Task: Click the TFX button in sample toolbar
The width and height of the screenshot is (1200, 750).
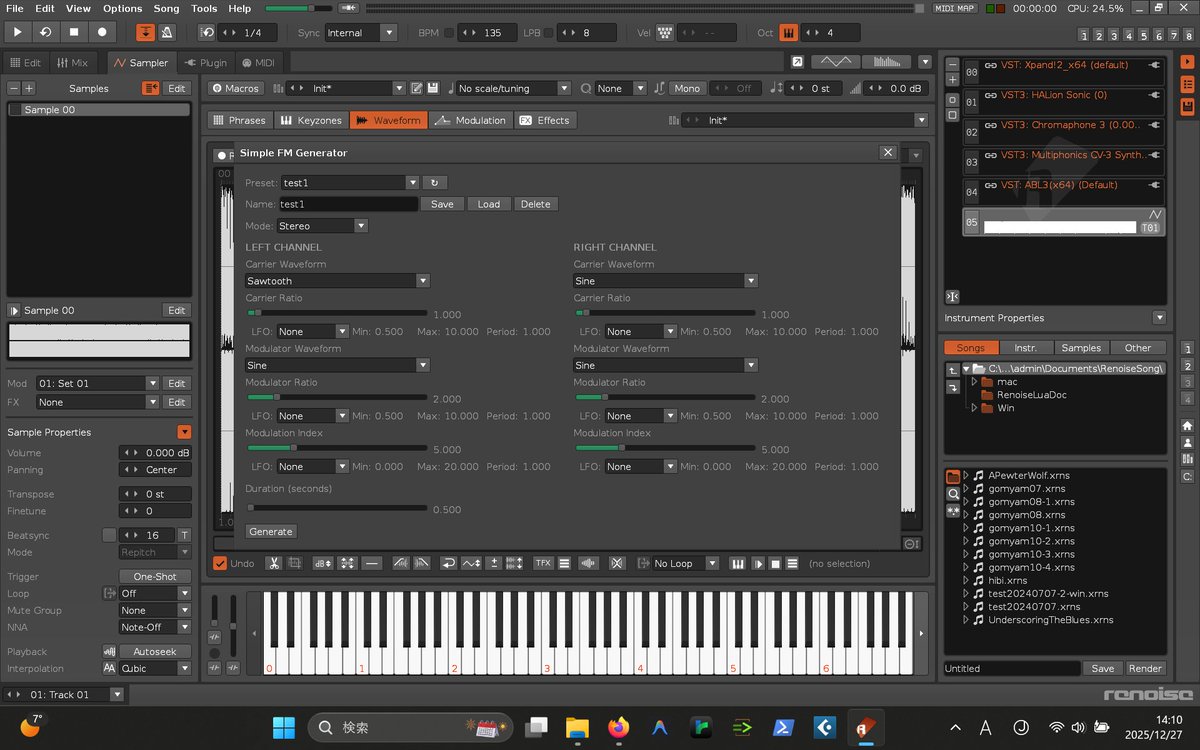Action: pyautogui.click(x=543, y=563)
